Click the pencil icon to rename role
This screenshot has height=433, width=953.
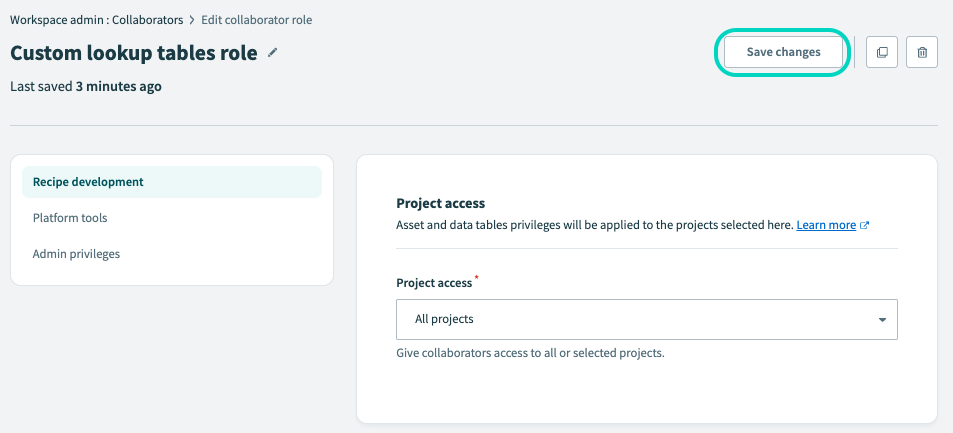coord(273,53)
